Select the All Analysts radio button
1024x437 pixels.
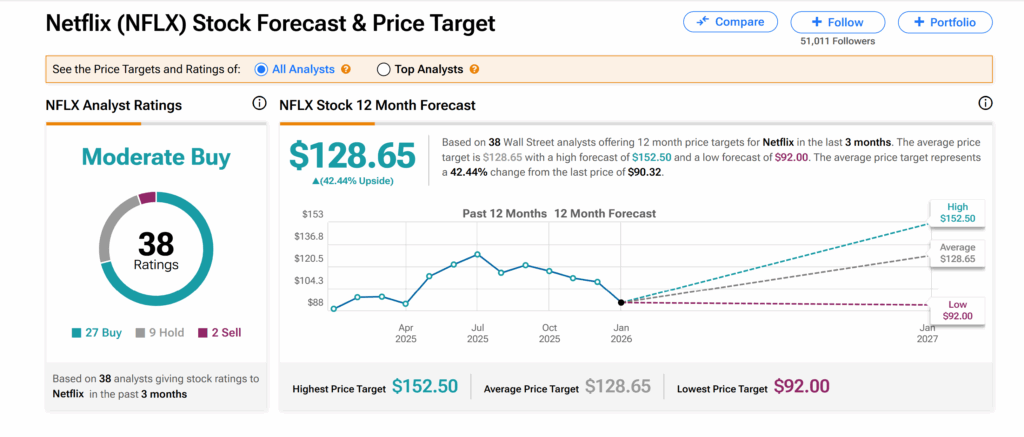pyautogui.click(x=261, y=69)
